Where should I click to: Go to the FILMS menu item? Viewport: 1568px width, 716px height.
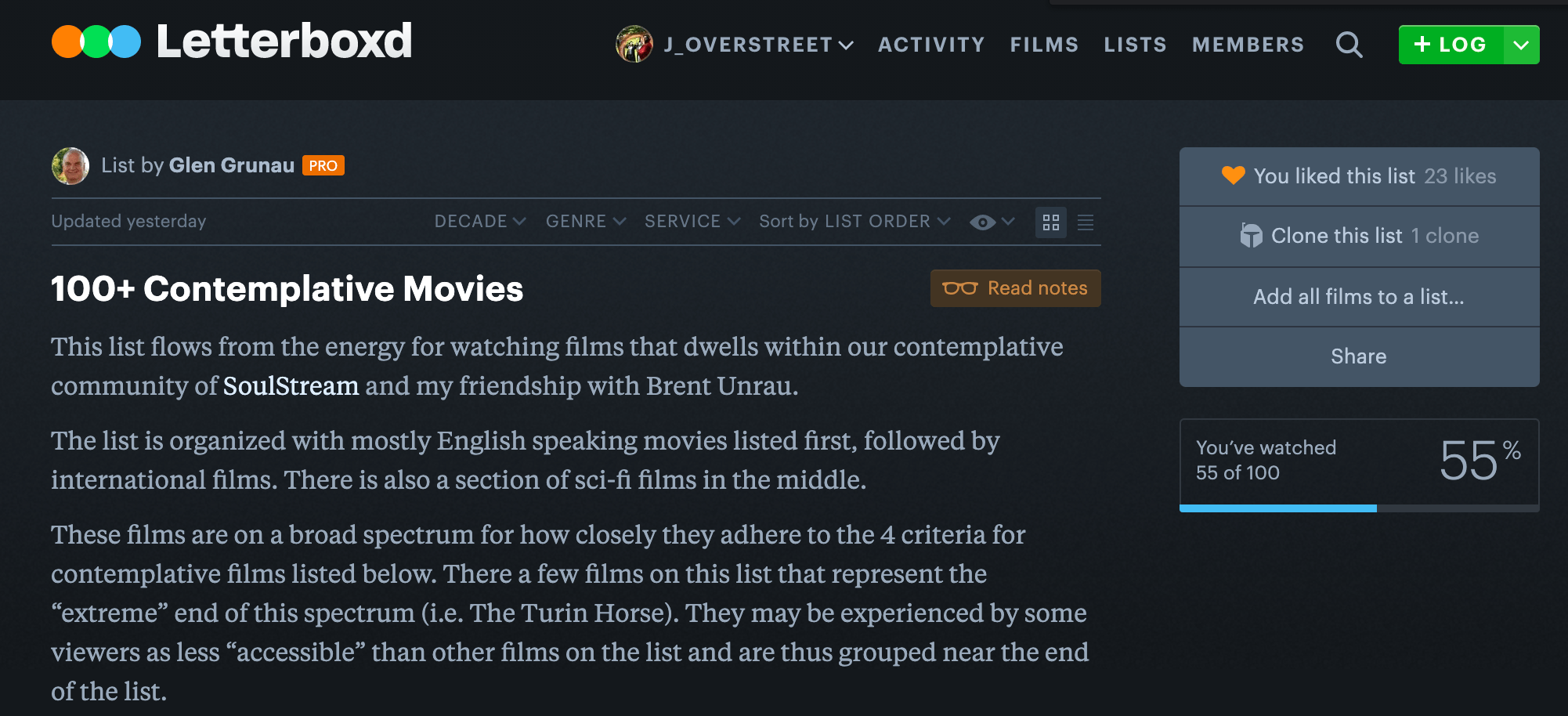tap(1044, 45)
